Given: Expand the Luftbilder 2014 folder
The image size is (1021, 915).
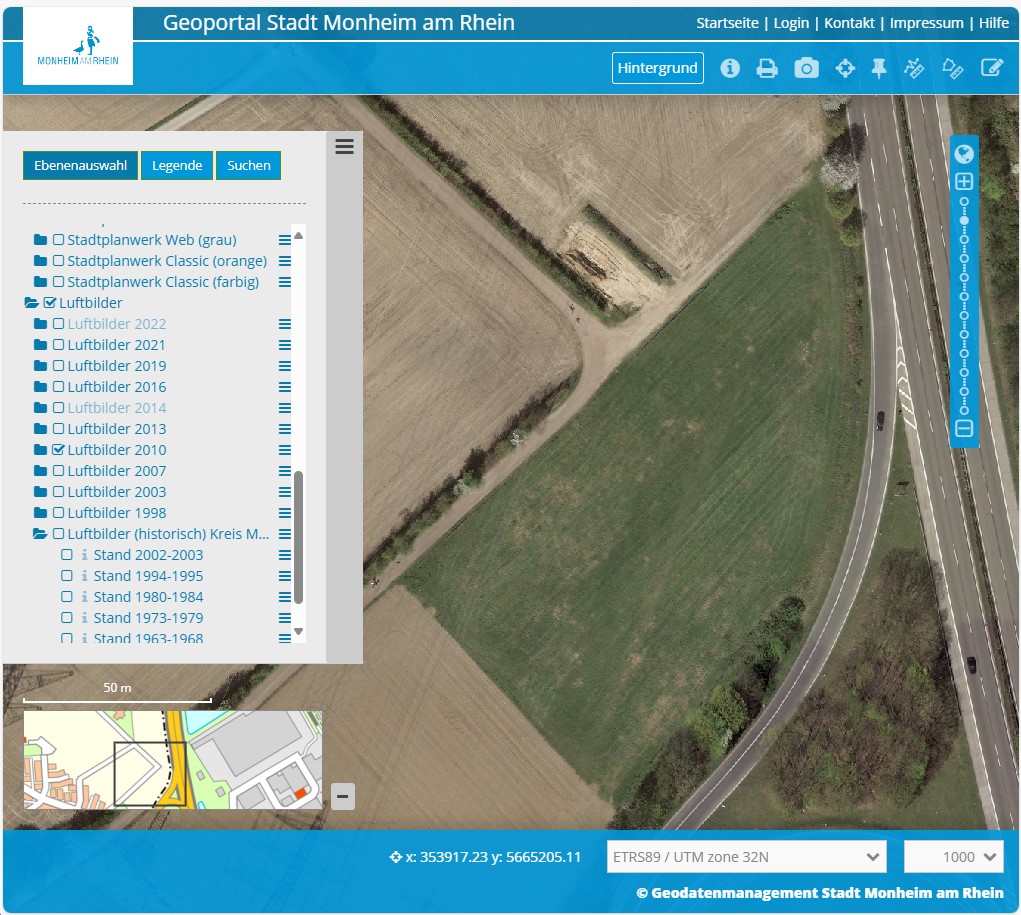Looking at the screenshot, I should pyautogui.click(x=40, y=408).
